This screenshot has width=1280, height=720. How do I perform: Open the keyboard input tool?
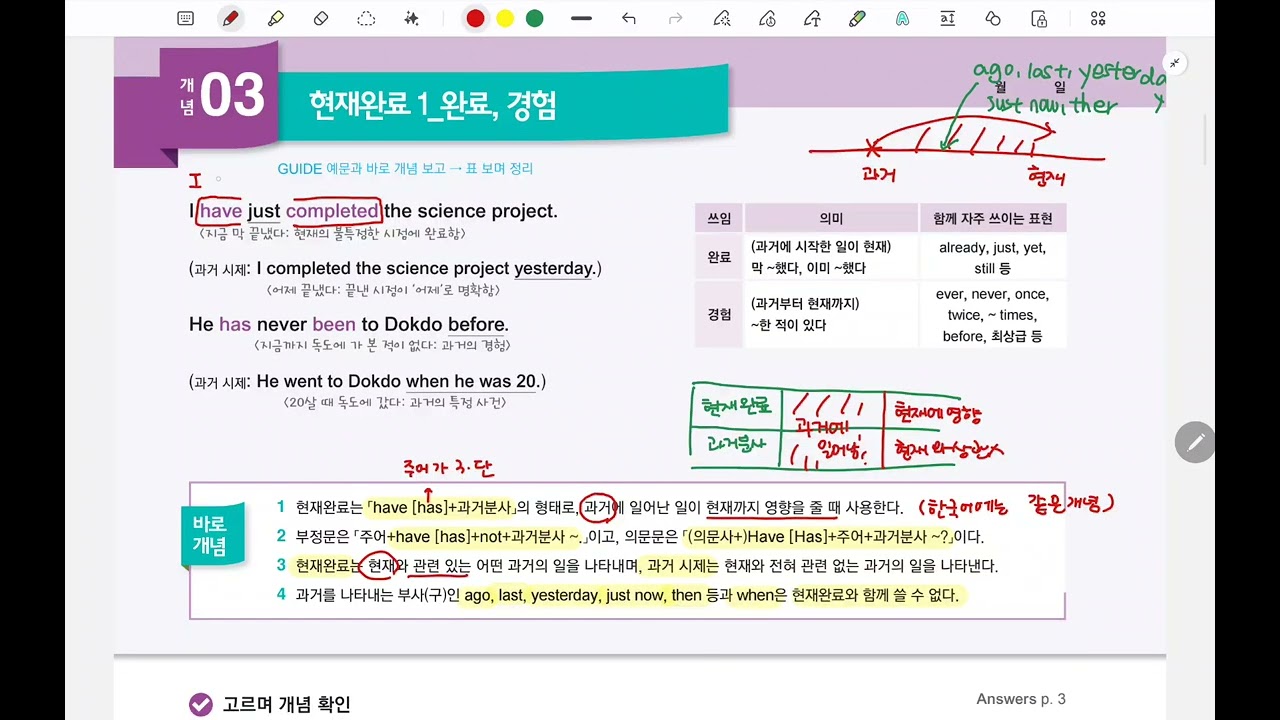(x=185, y=18)
